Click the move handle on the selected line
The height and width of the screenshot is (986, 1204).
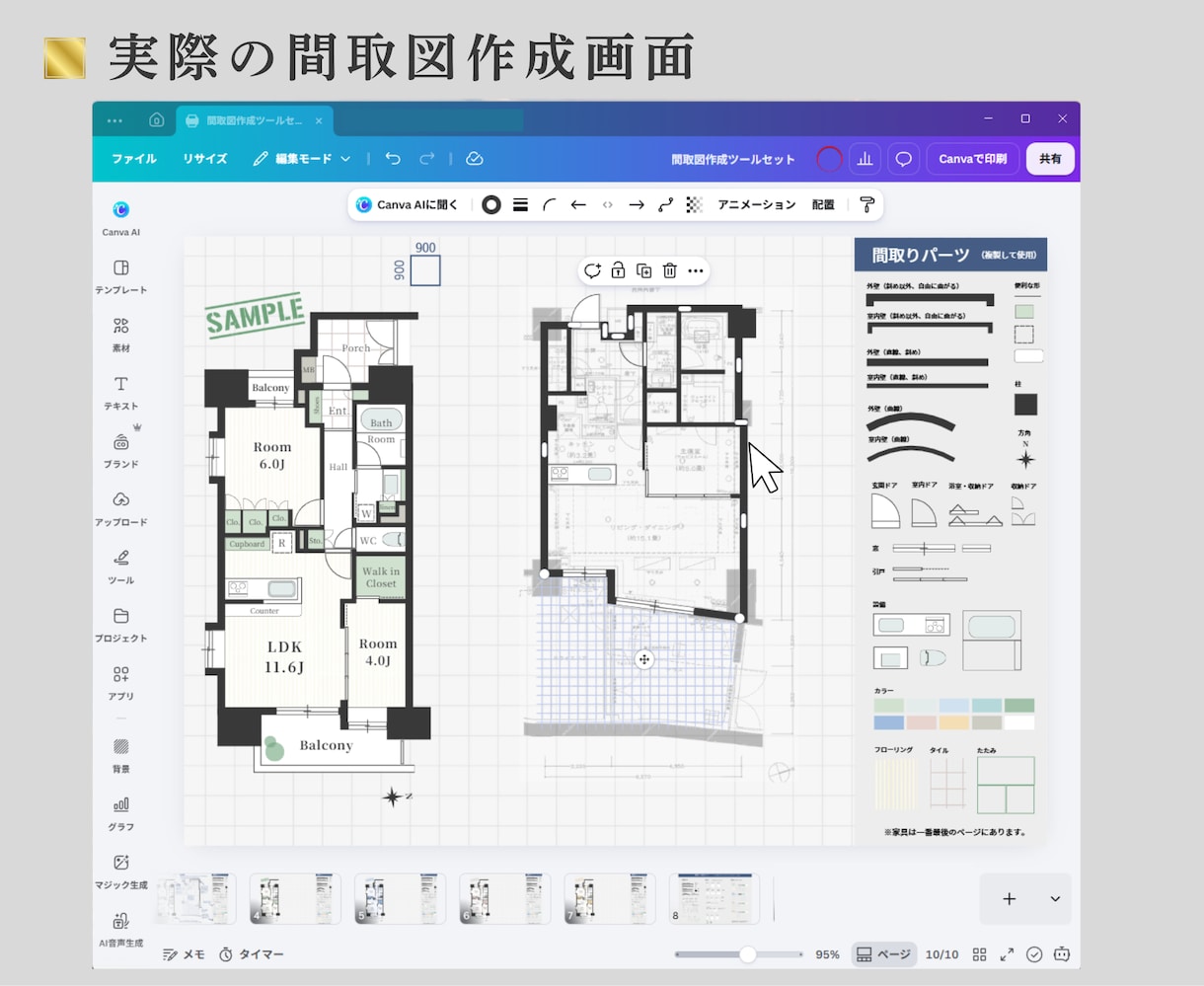coord(643,659)
